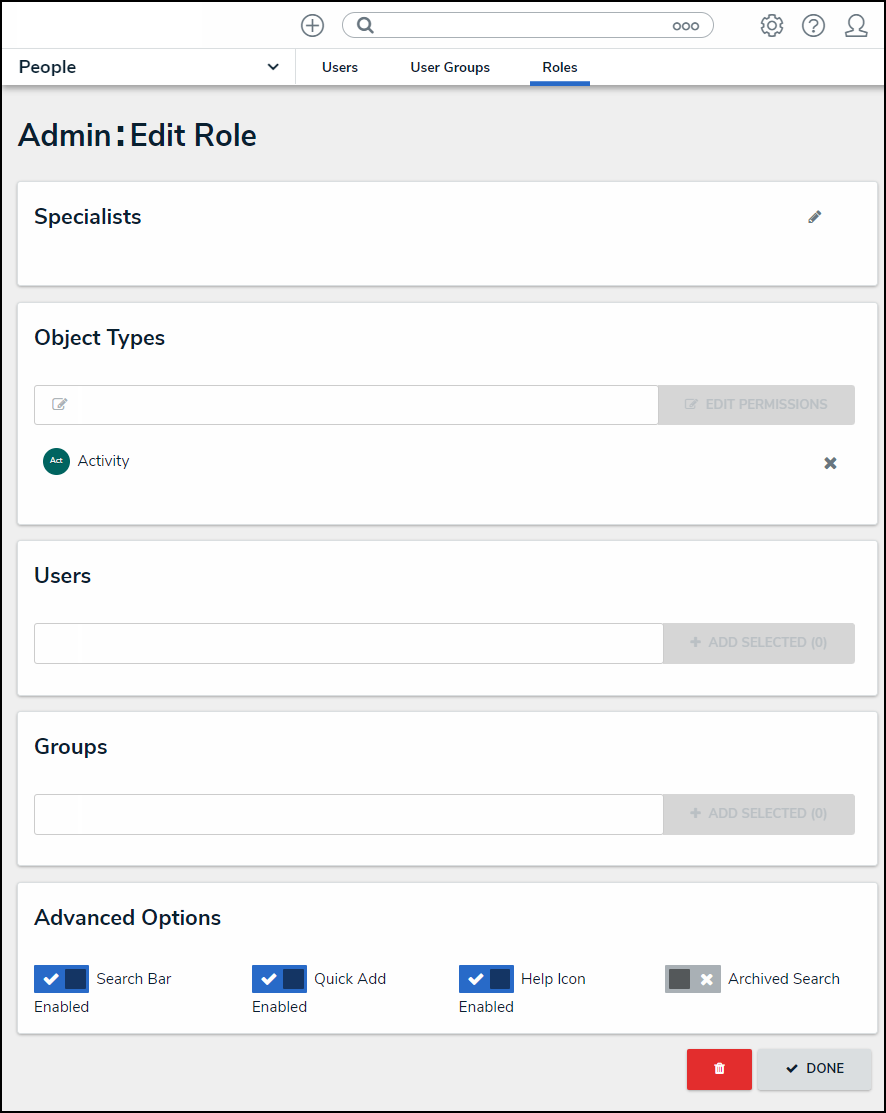Screen dimensions: 886x1113
Task: Open the settings gear icon
Action: click(771, 26)
